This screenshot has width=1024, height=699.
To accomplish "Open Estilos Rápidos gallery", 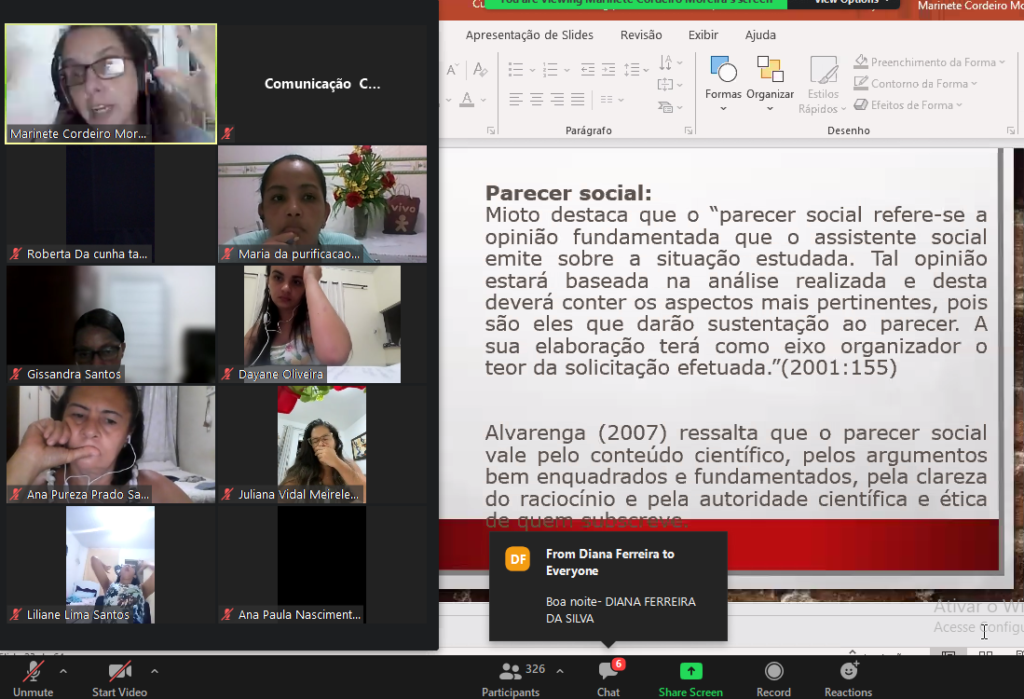I will pos(822,85).
